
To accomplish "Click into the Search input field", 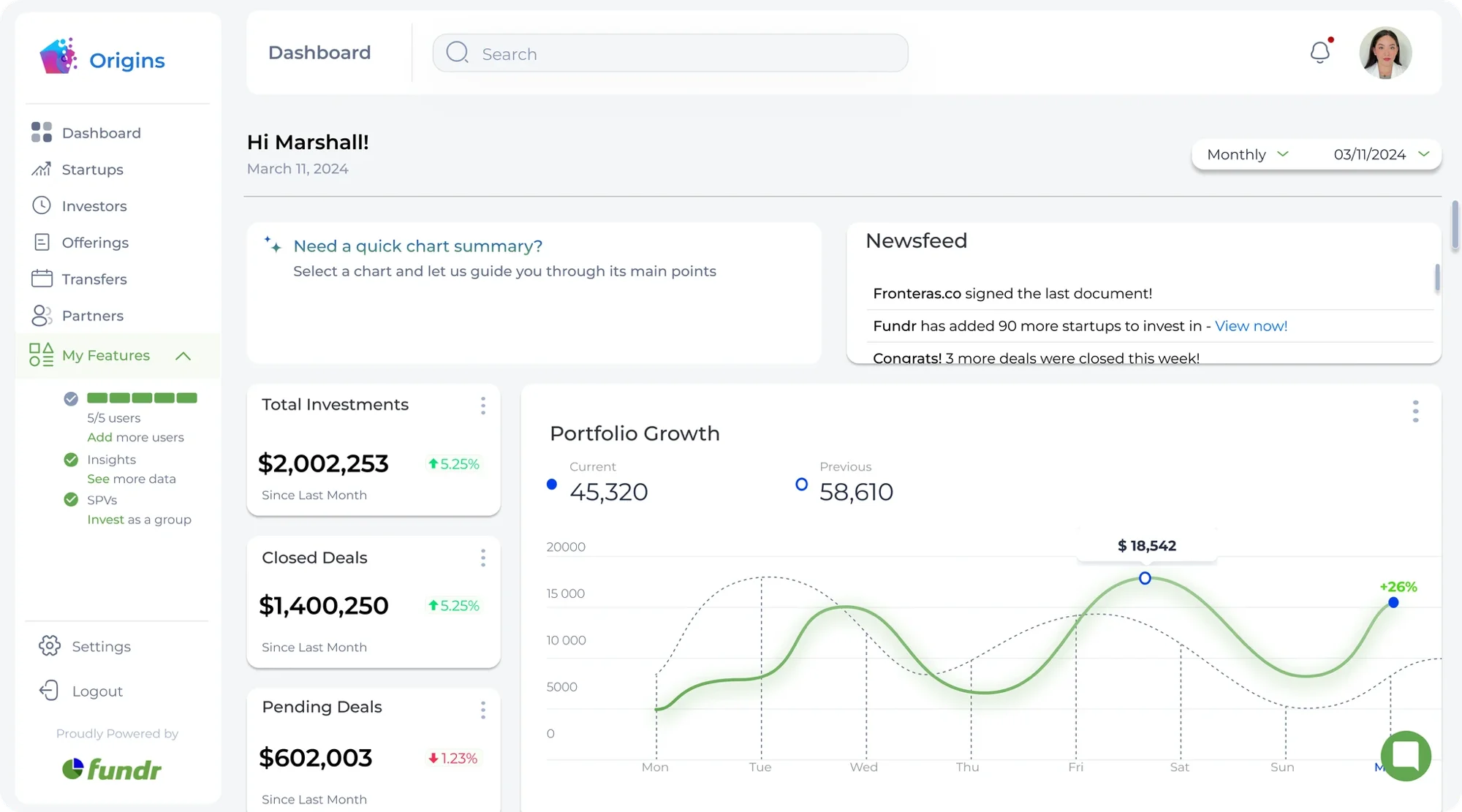I will click(670, 53).
